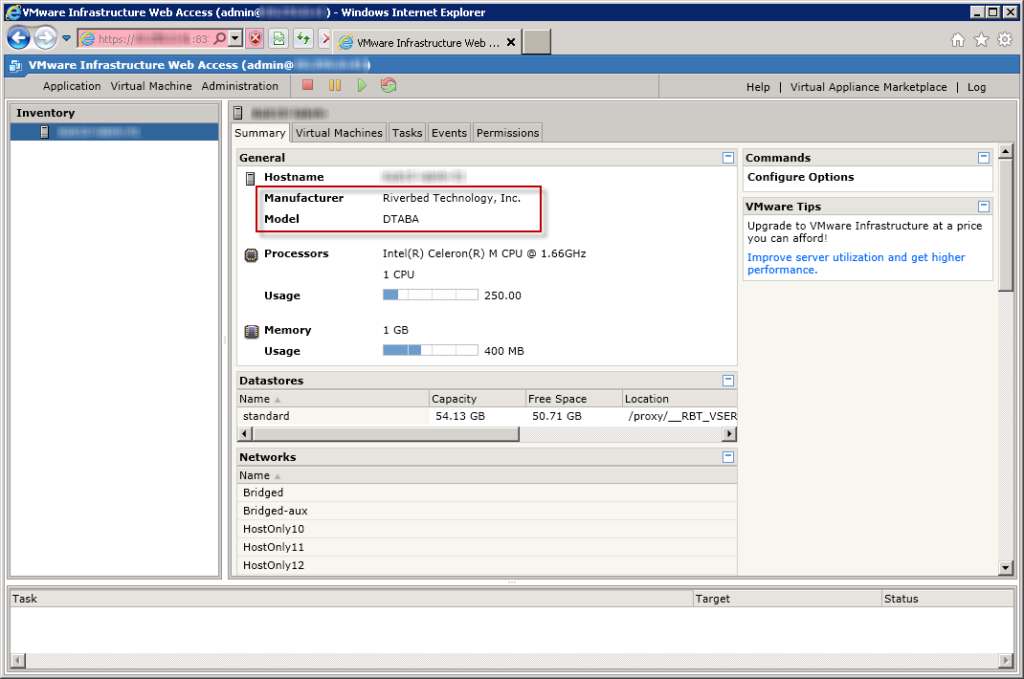Click the browser Home icon
1024x679 pixels.
coord(957,40)
